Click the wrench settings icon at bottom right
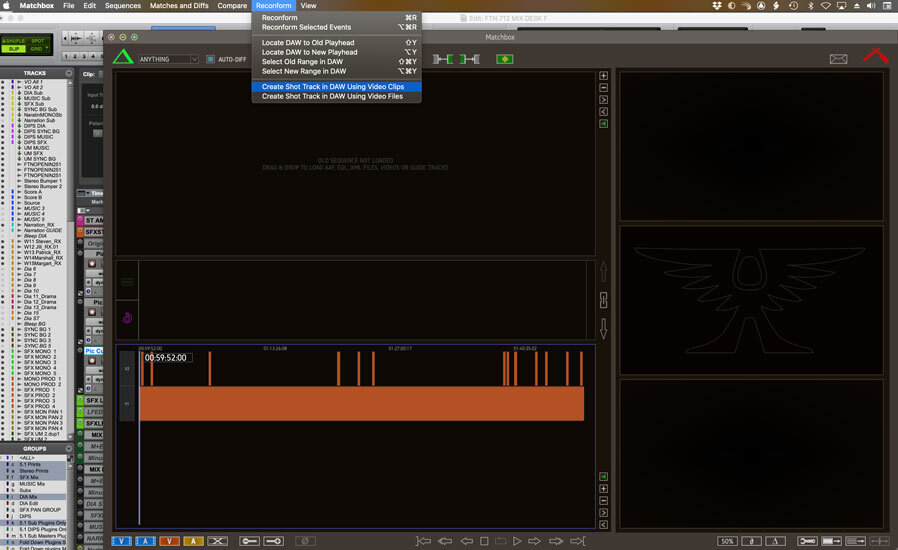 tap(808, 541)
